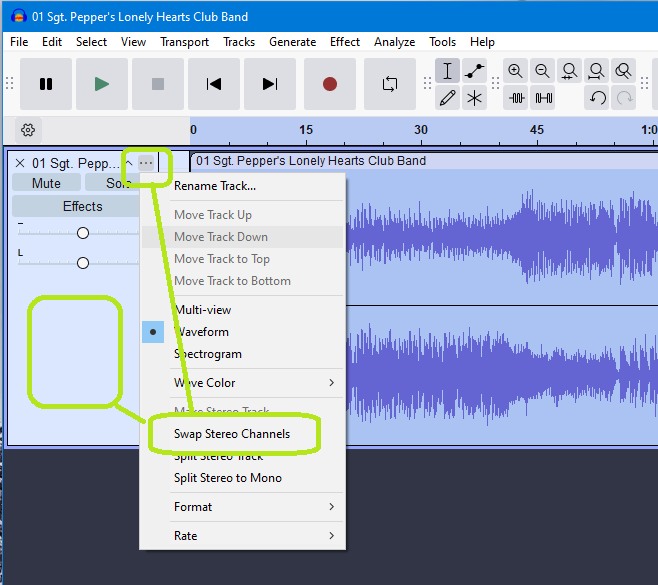This screenshot has height=585, width=658.
Task: Click track name '01 Sgt. Pepp...' label
Action: point(76,163)
